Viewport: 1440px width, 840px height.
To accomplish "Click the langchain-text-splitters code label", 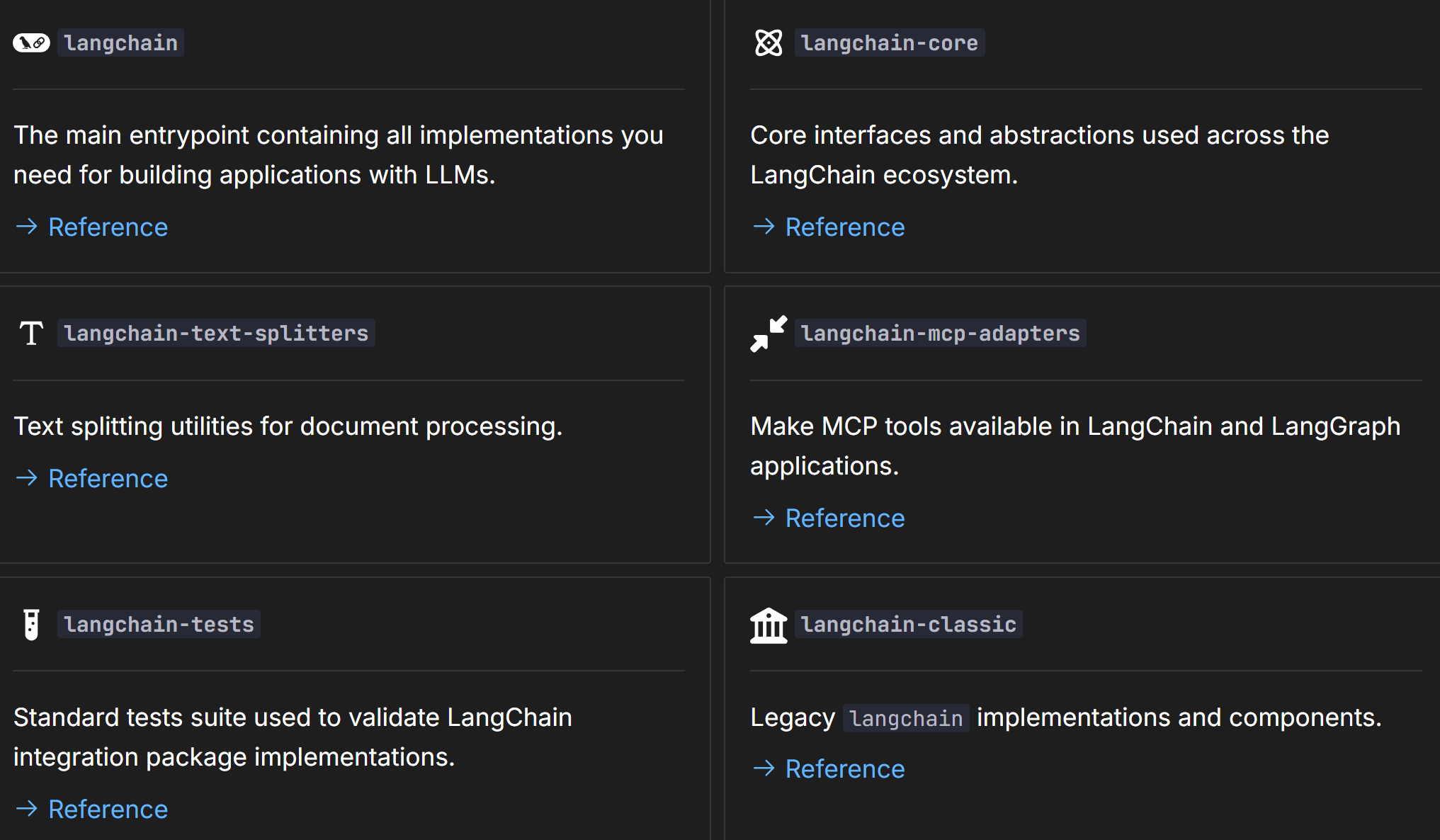I will point(216,334).
